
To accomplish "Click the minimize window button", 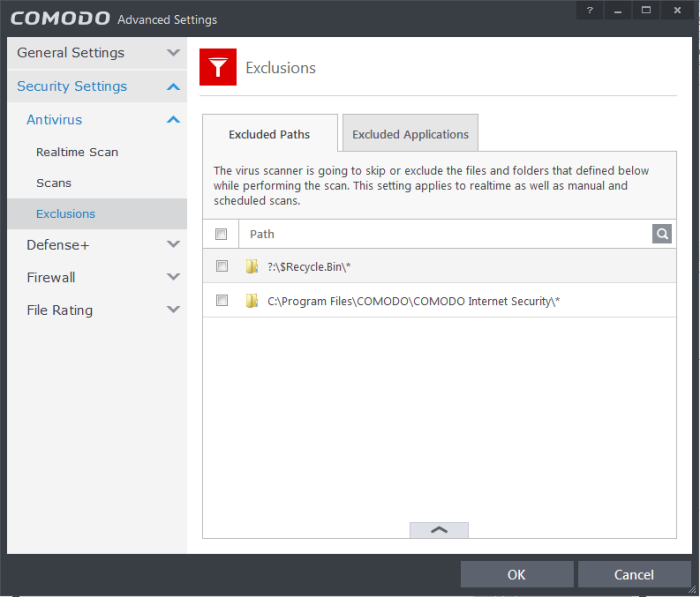I will [x=617, y=10].
